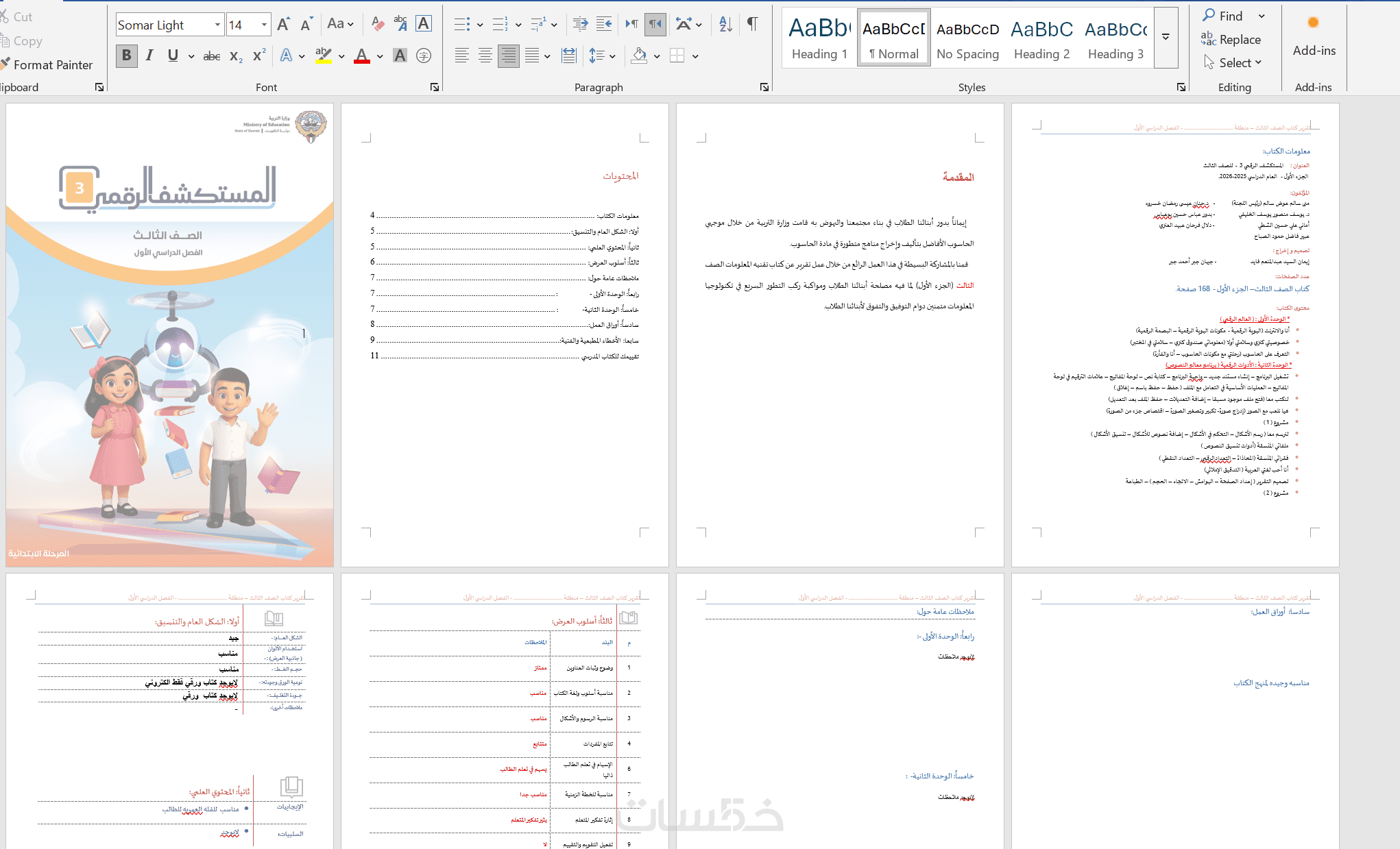The width and height of the screenshot is (1400, 849).
Task: Click the Sort paragraphs icon
Action: [725, 25]
